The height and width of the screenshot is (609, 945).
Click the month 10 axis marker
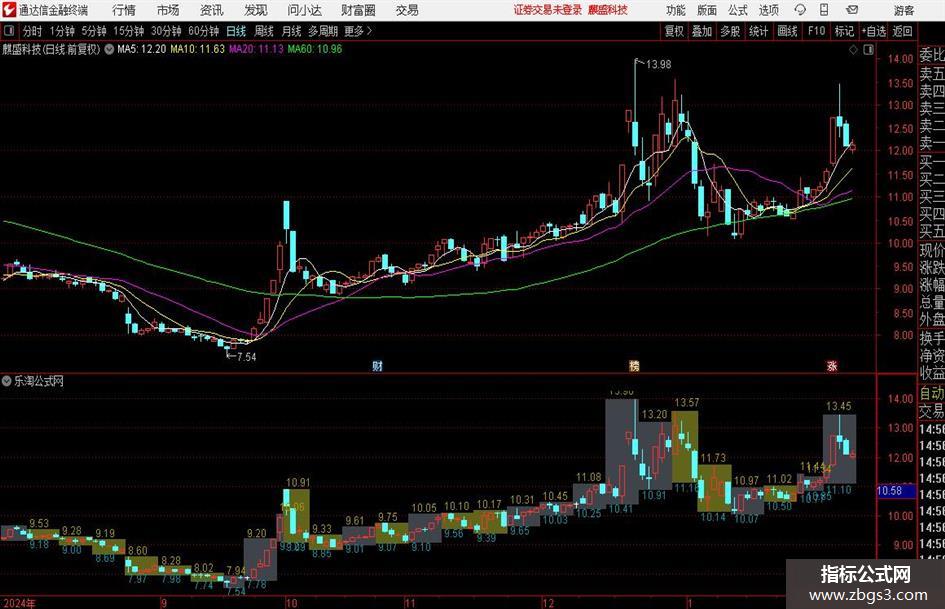coord(292,603)
